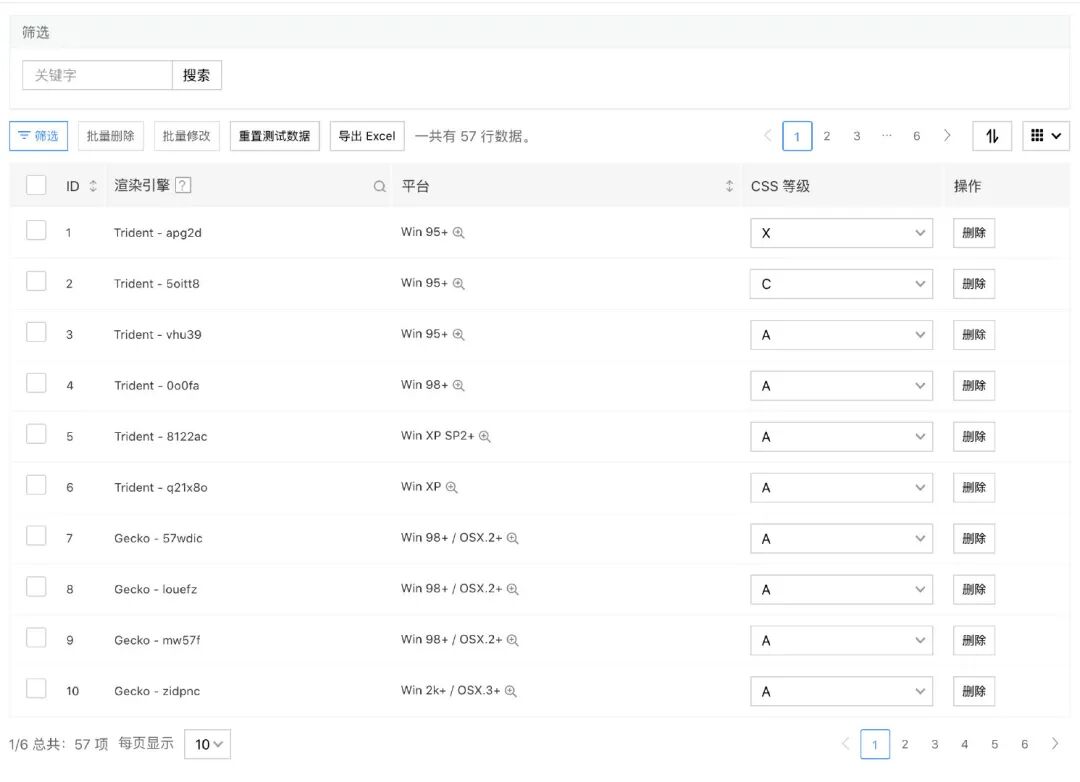
Task: Go to page 3 in top pagination
Action: 857,136
